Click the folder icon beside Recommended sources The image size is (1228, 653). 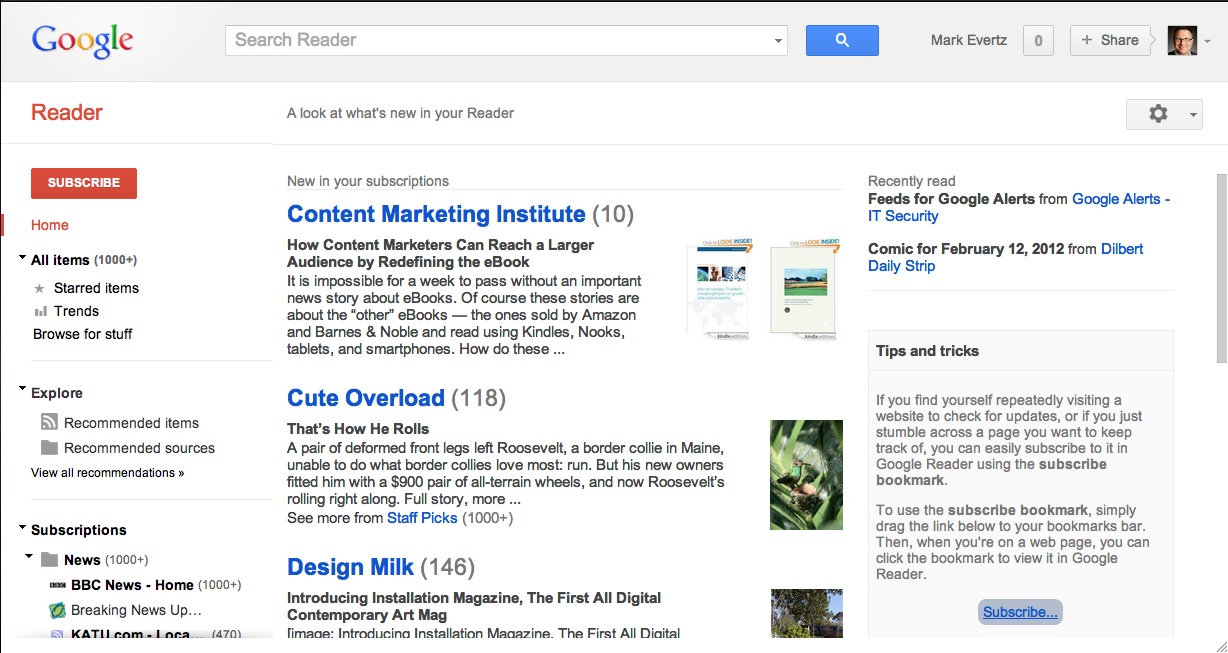click(49, 448)
